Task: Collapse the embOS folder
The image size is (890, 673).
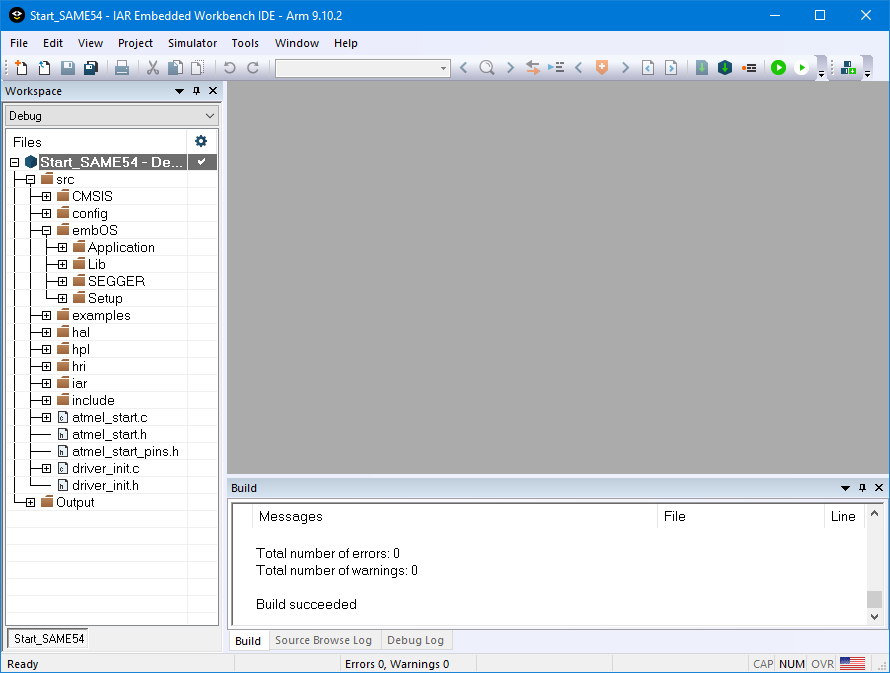Action: (x=46, y=230)
